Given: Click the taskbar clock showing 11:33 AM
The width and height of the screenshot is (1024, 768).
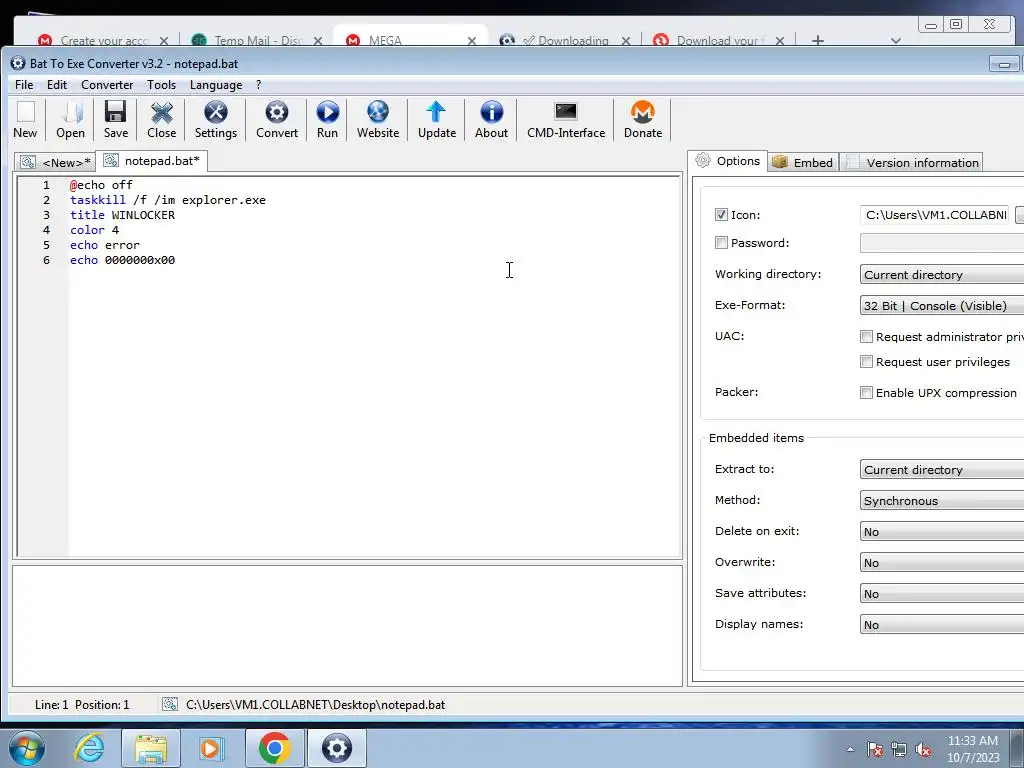Looking at the screenshot, I should (x=972, y=749).
